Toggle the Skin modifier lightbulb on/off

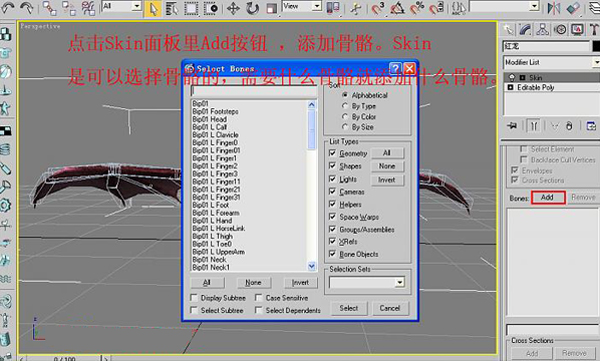tap(512, 77)
